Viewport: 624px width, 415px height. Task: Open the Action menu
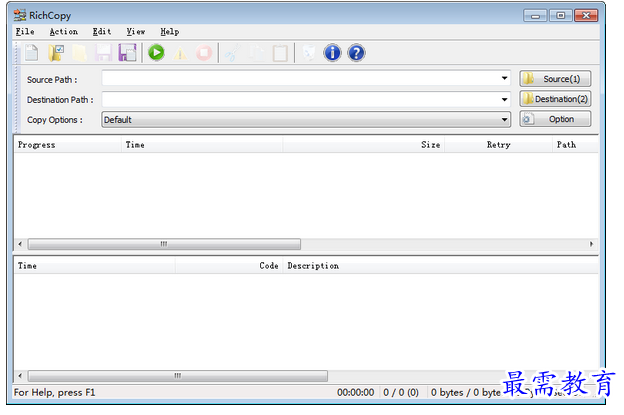click(63, 32)
